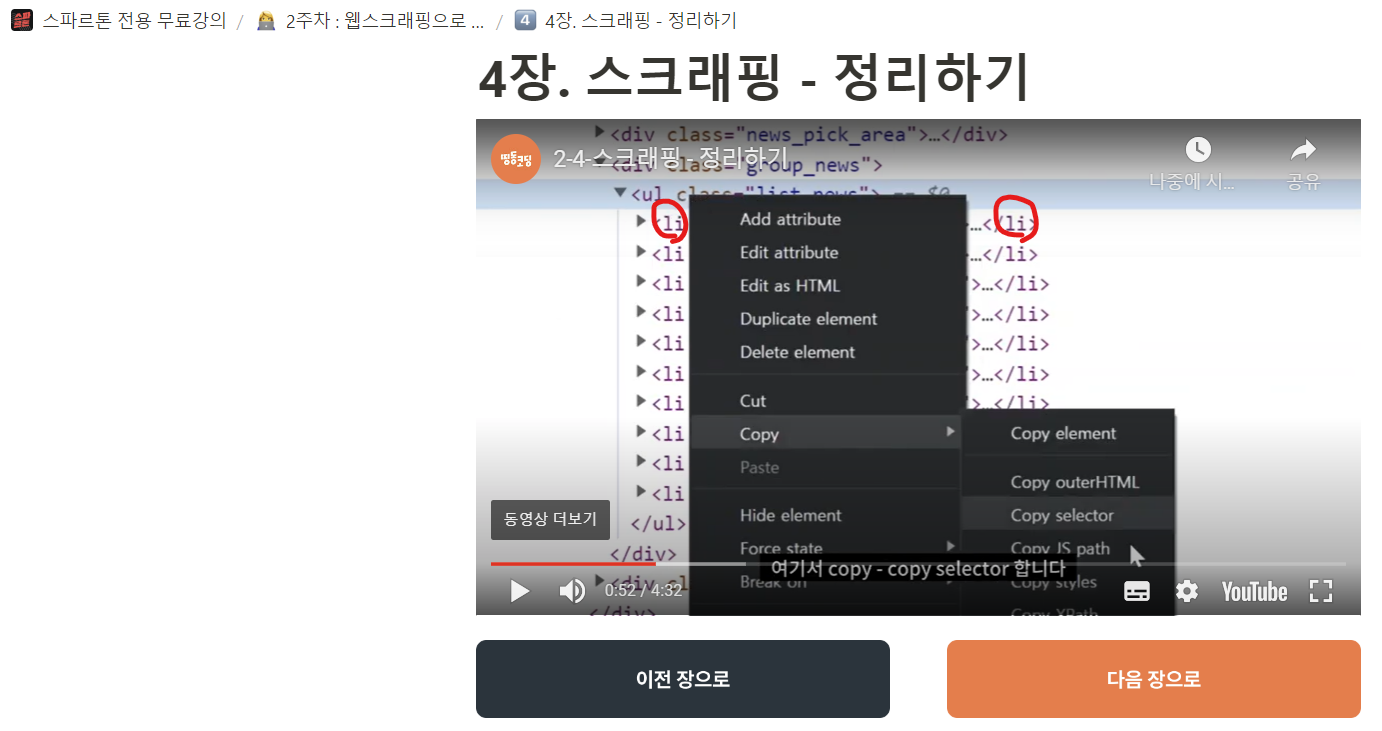The image size is (1382, 731).
Task: Click the video time display 0:52 / 4:32
Action: tap(643, 591)
